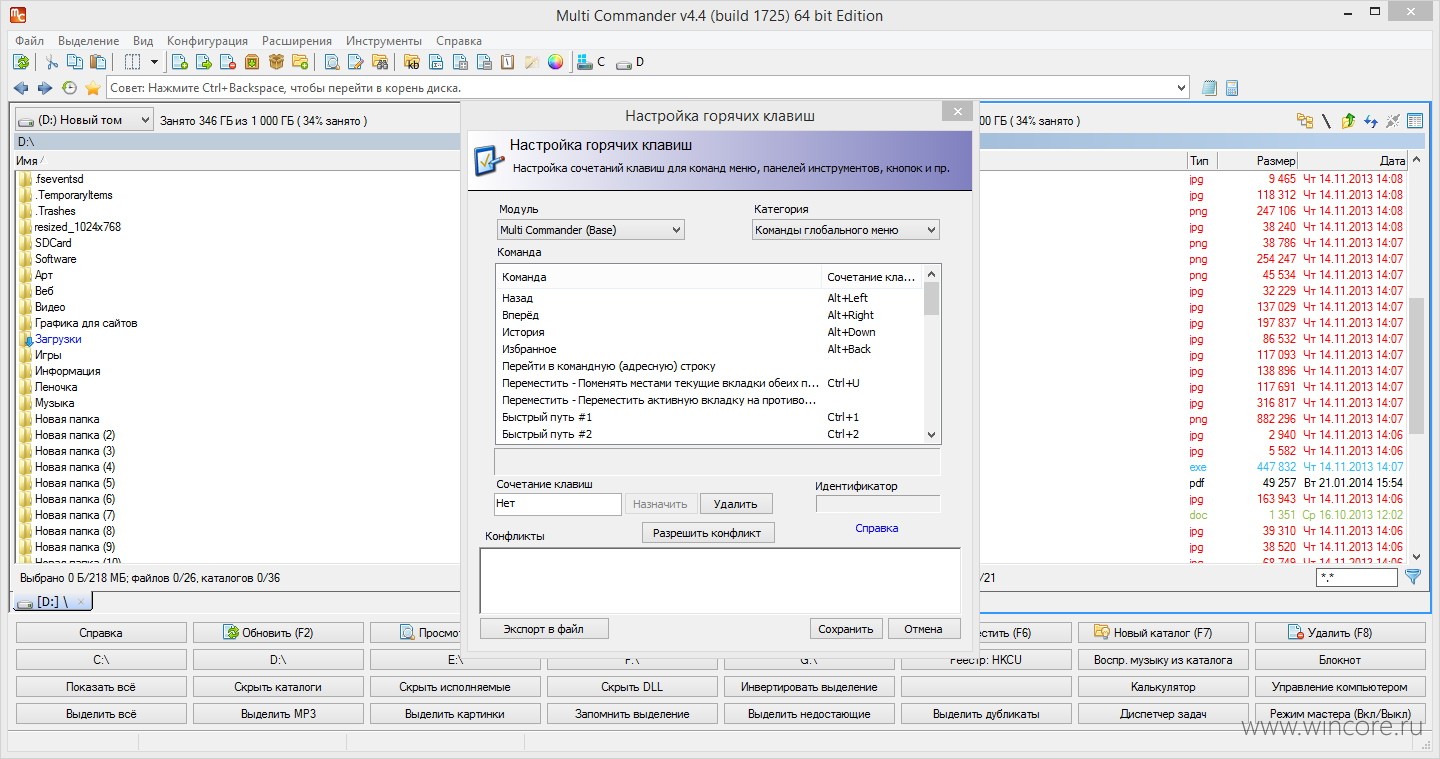
Task: Click the Paste clipboard icon
Action: pos(97,62)
